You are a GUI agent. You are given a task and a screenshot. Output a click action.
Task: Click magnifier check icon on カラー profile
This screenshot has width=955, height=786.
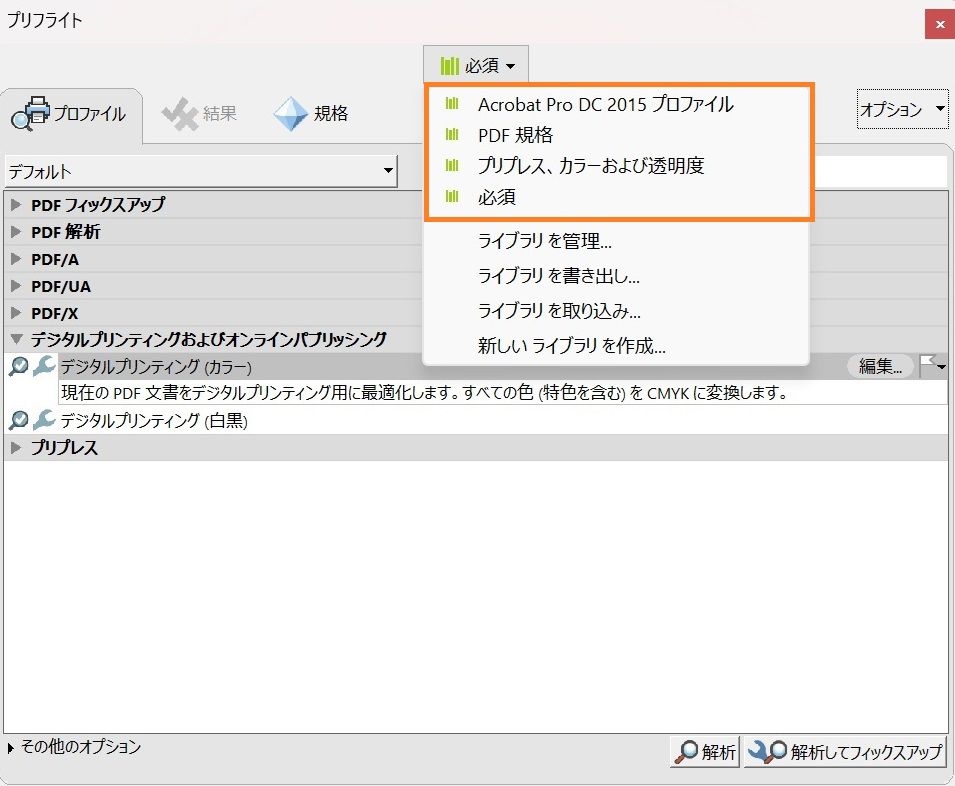pyautogui.click(x=19, y=367)
